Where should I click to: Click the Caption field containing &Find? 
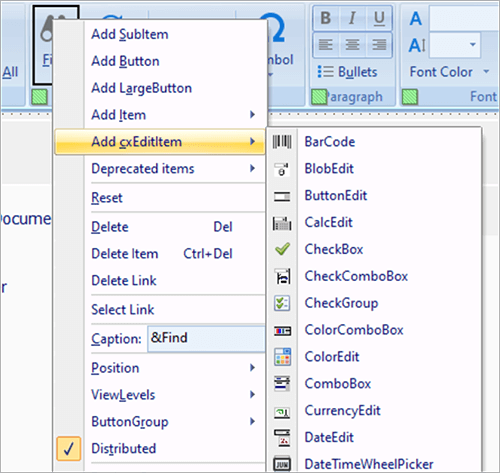coord(206,338)
